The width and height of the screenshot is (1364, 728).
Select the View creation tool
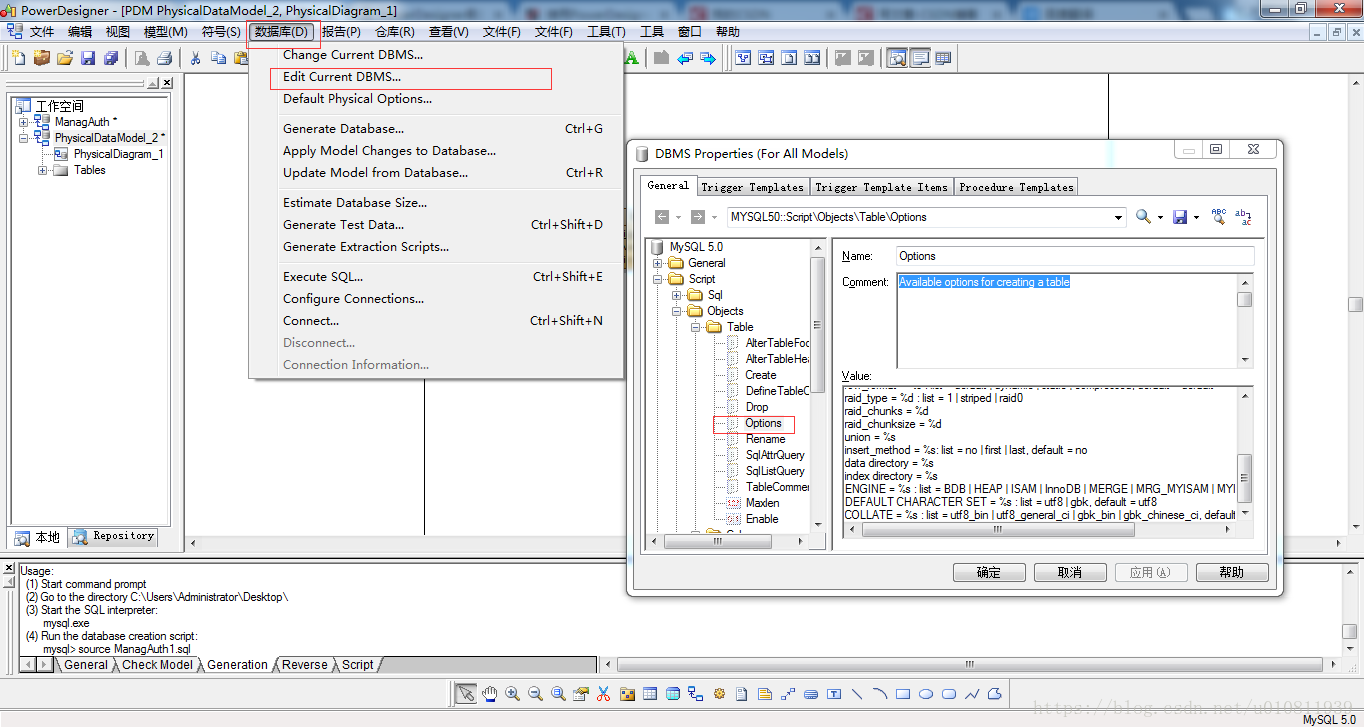pos(672,693)
